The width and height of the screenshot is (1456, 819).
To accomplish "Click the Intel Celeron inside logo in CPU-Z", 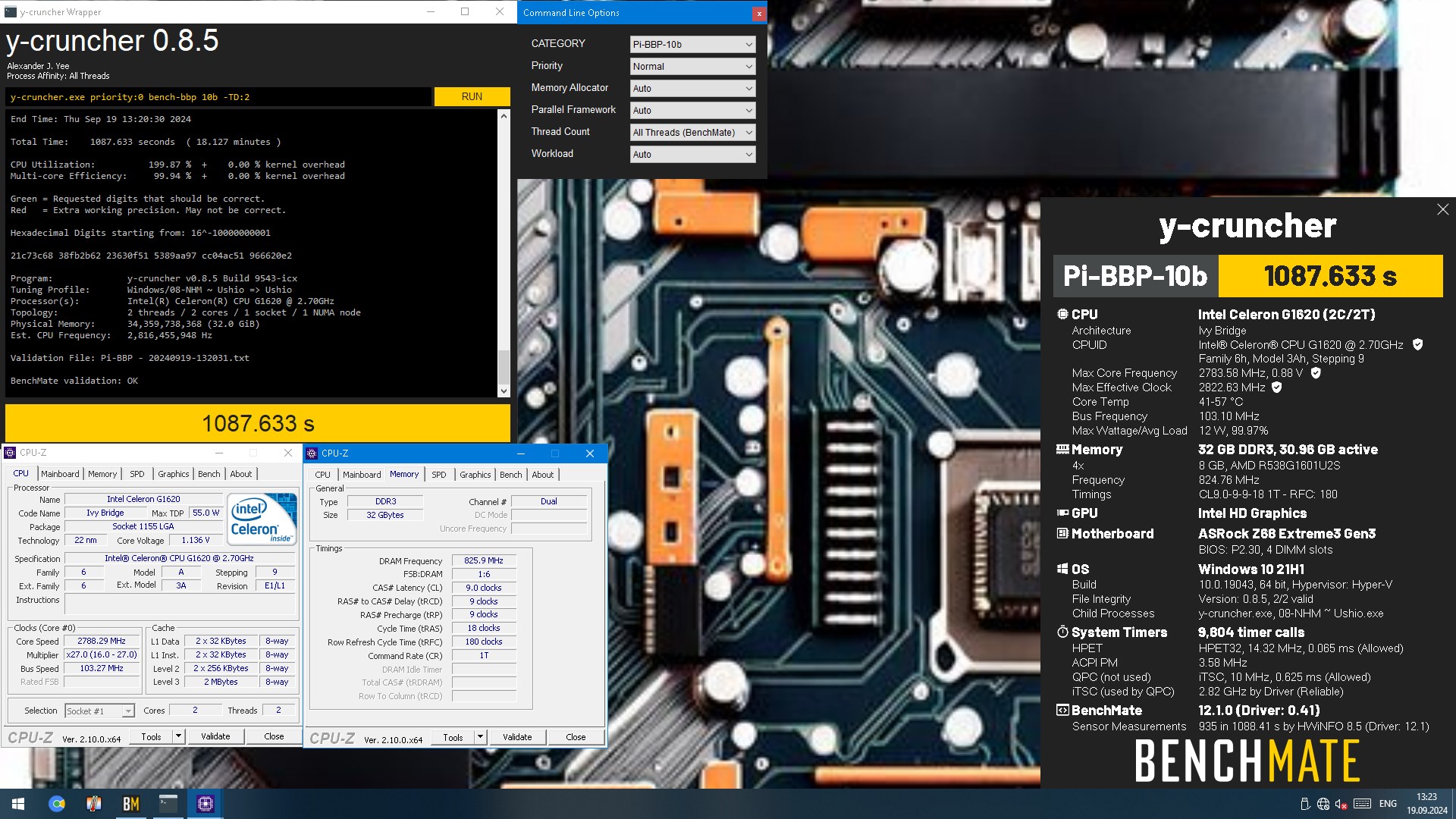I will (x=262, y=519).
